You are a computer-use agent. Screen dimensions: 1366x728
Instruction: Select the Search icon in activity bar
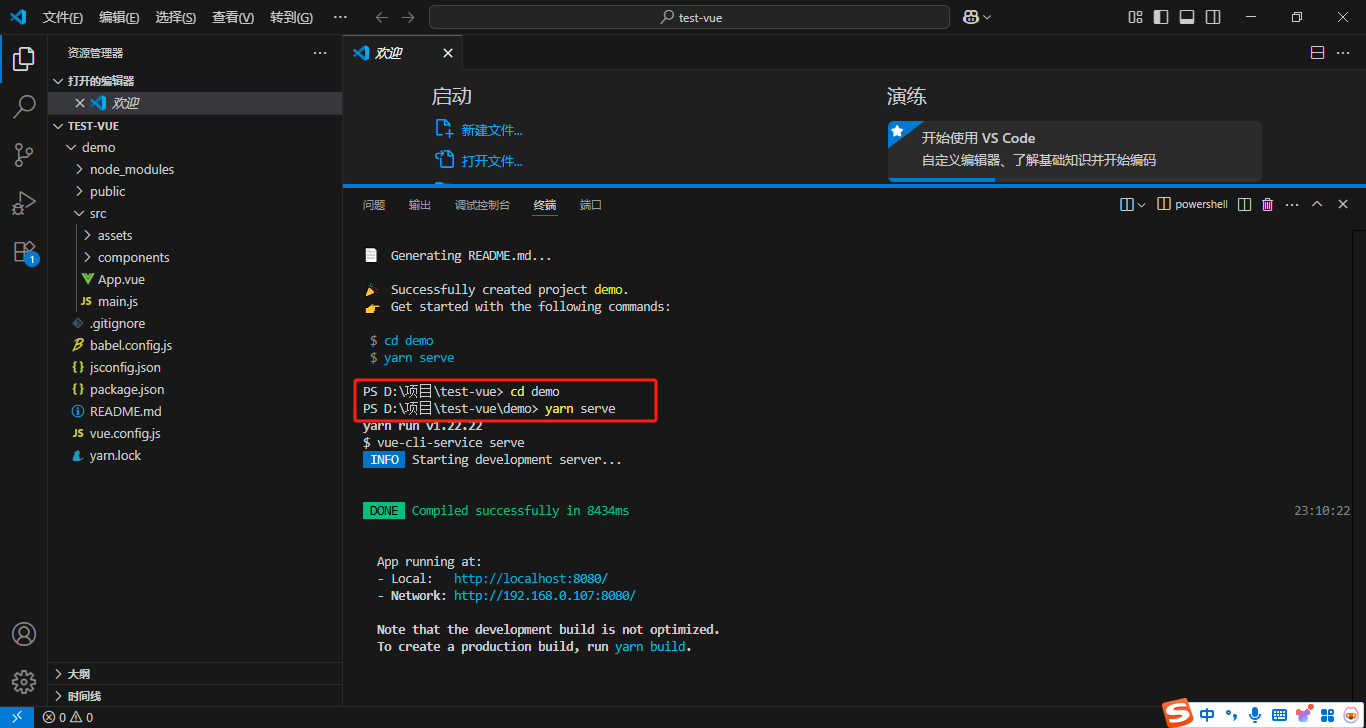click(x=24, y=107)
